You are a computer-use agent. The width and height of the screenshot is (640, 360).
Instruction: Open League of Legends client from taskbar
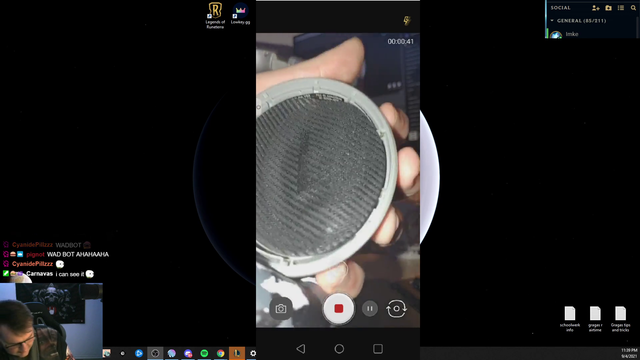237,353
